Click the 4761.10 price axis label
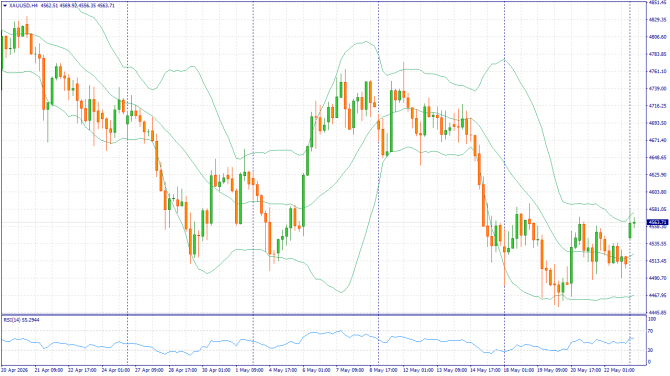 [657, 71]
